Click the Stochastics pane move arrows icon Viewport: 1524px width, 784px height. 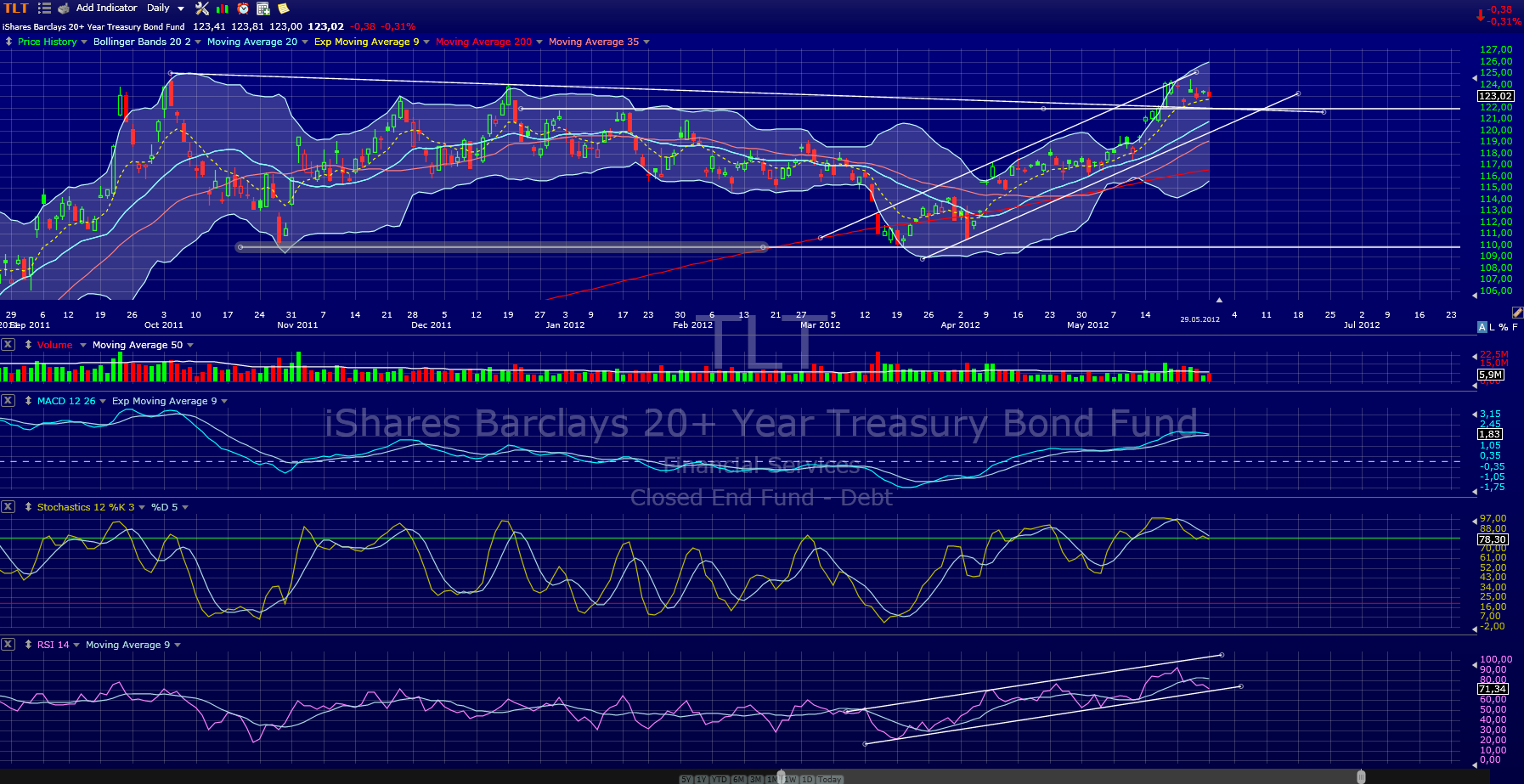pos(28,506)
